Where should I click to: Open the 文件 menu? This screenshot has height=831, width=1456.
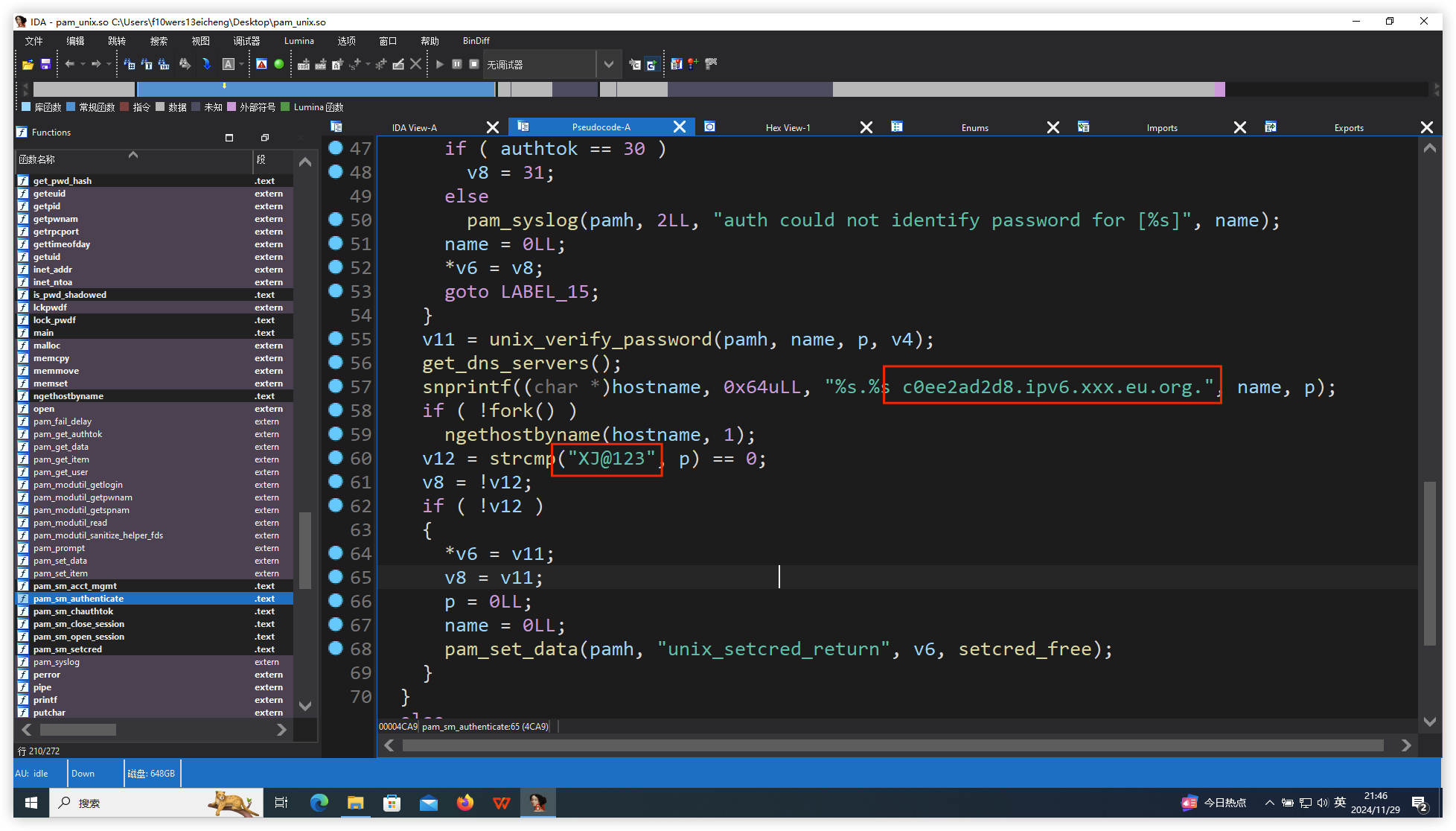[x=34, y=41]
